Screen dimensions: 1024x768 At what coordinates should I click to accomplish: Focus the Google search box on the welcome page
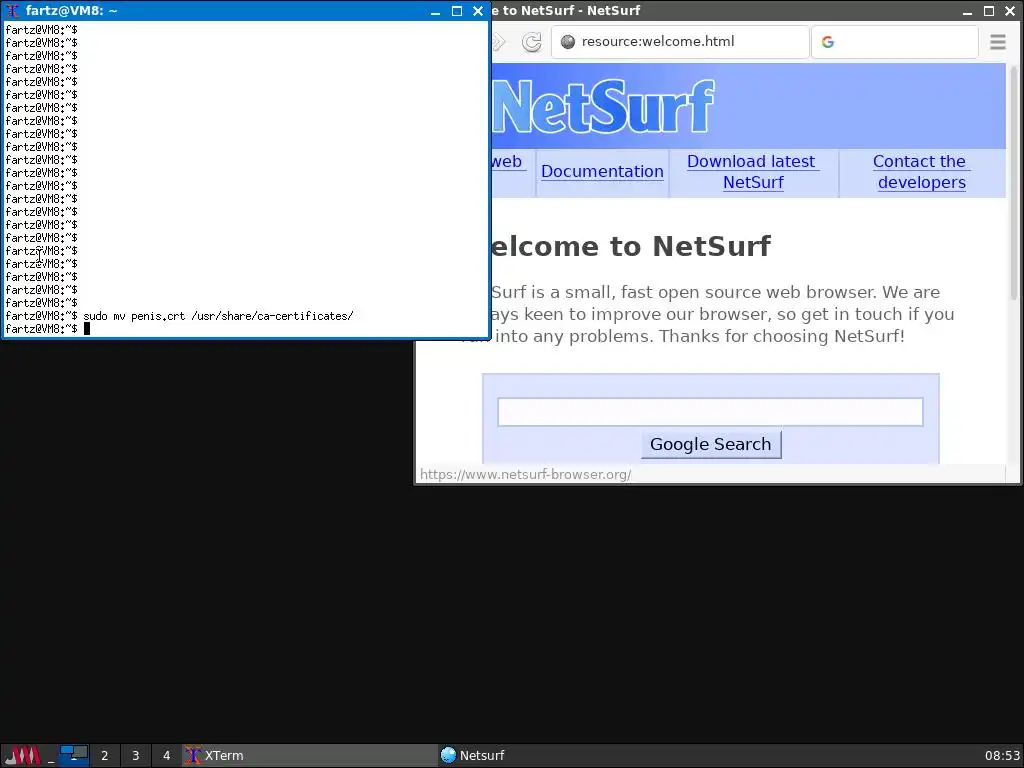tap(710, 411)
